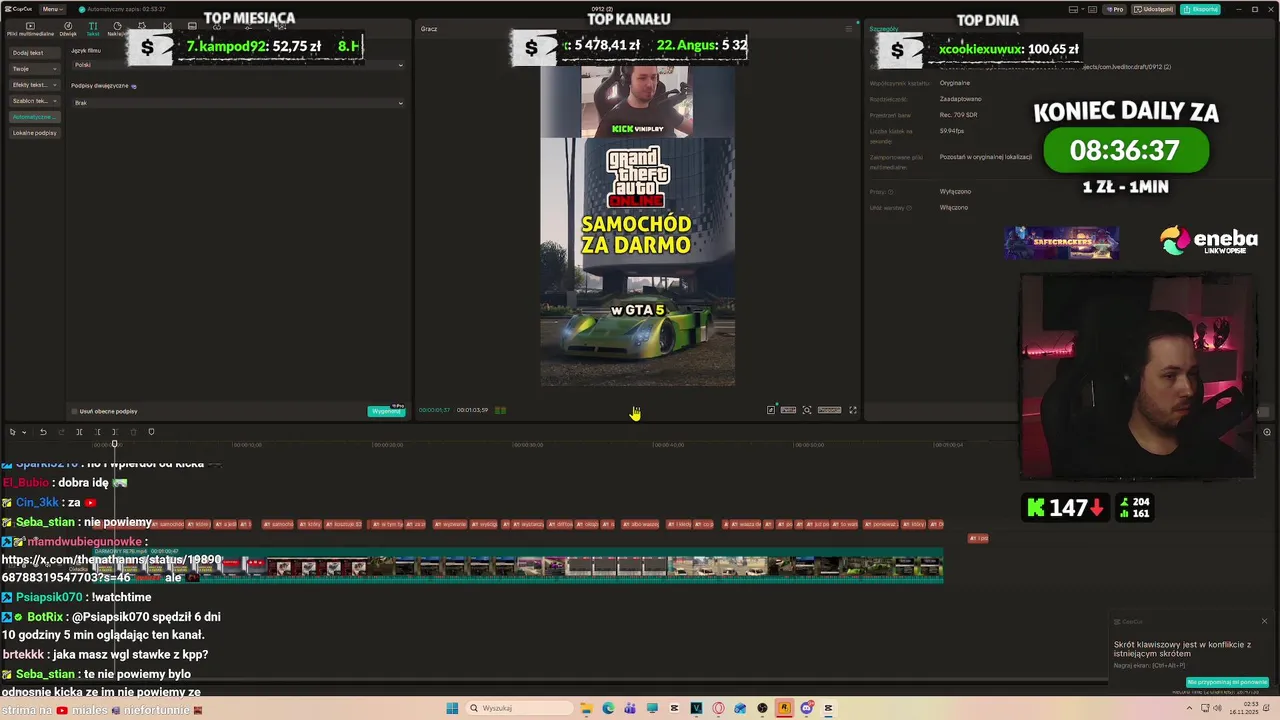Screen dimensions: 1280x720
Task: Select the Tekst tab in CapCut
Action: [93, 29]
